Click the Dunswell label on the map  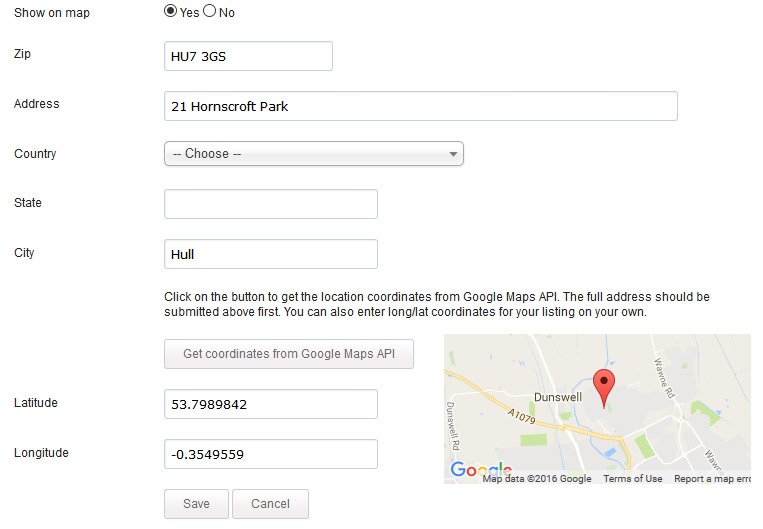pos(557,397)
